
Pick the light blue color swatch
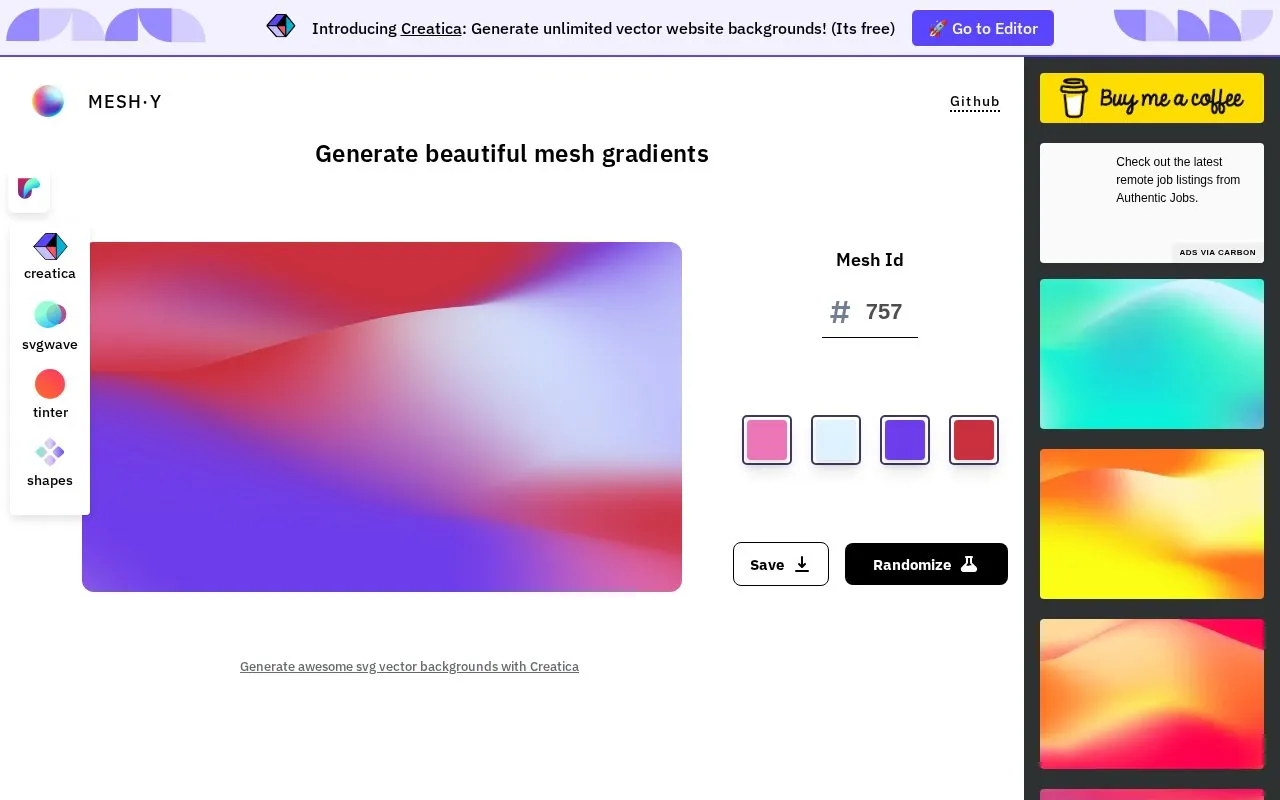click(836, 440)
